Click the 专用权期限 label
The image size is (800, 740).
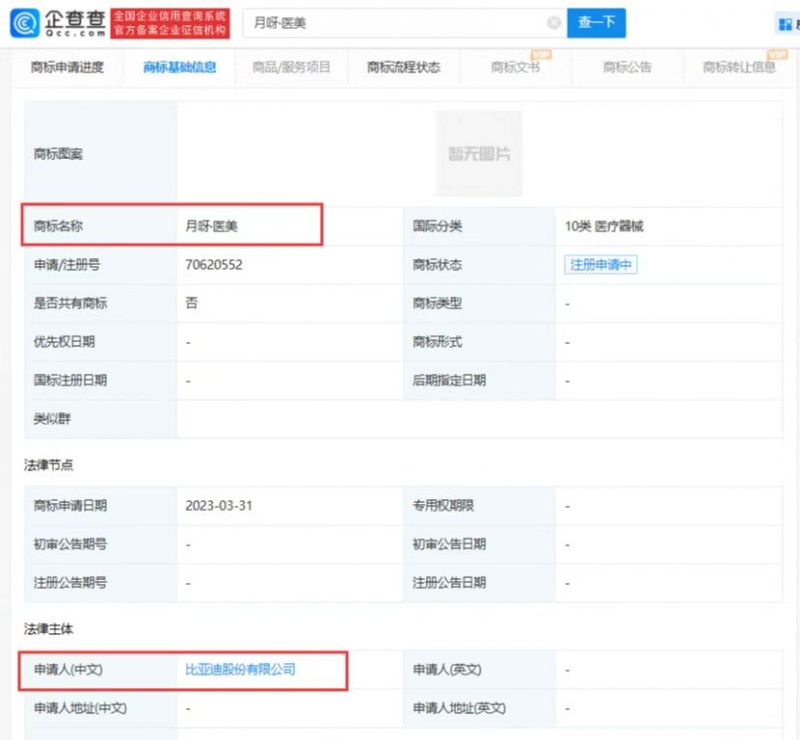pyautogui.click(x=443, y=506)
